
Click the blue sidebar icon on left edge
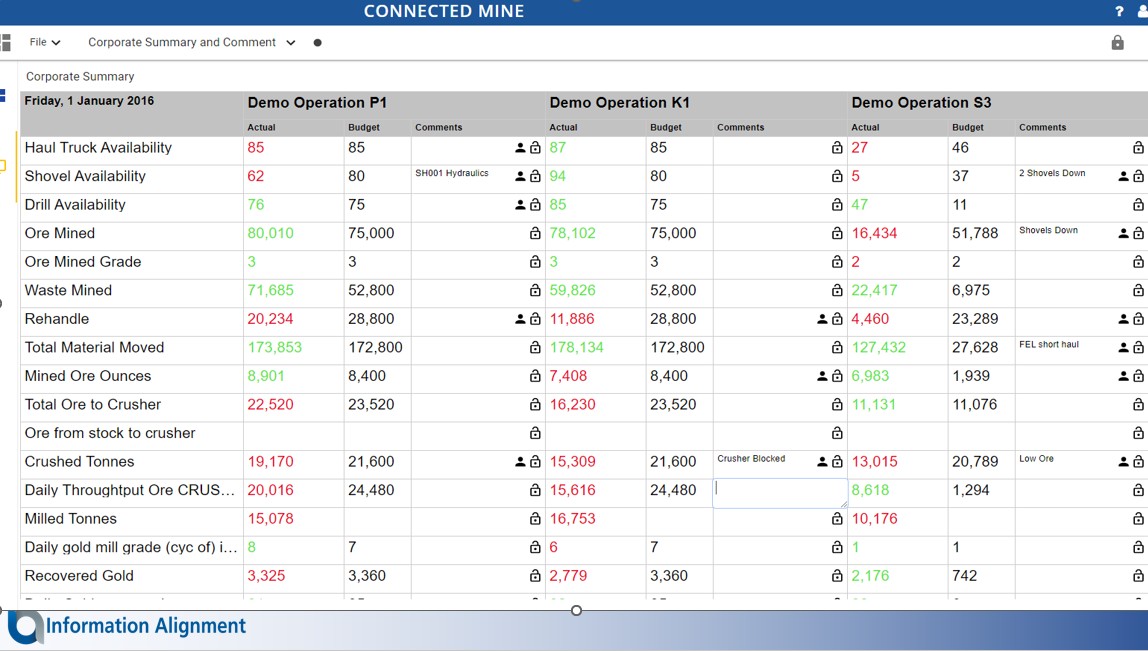point(2,95)
